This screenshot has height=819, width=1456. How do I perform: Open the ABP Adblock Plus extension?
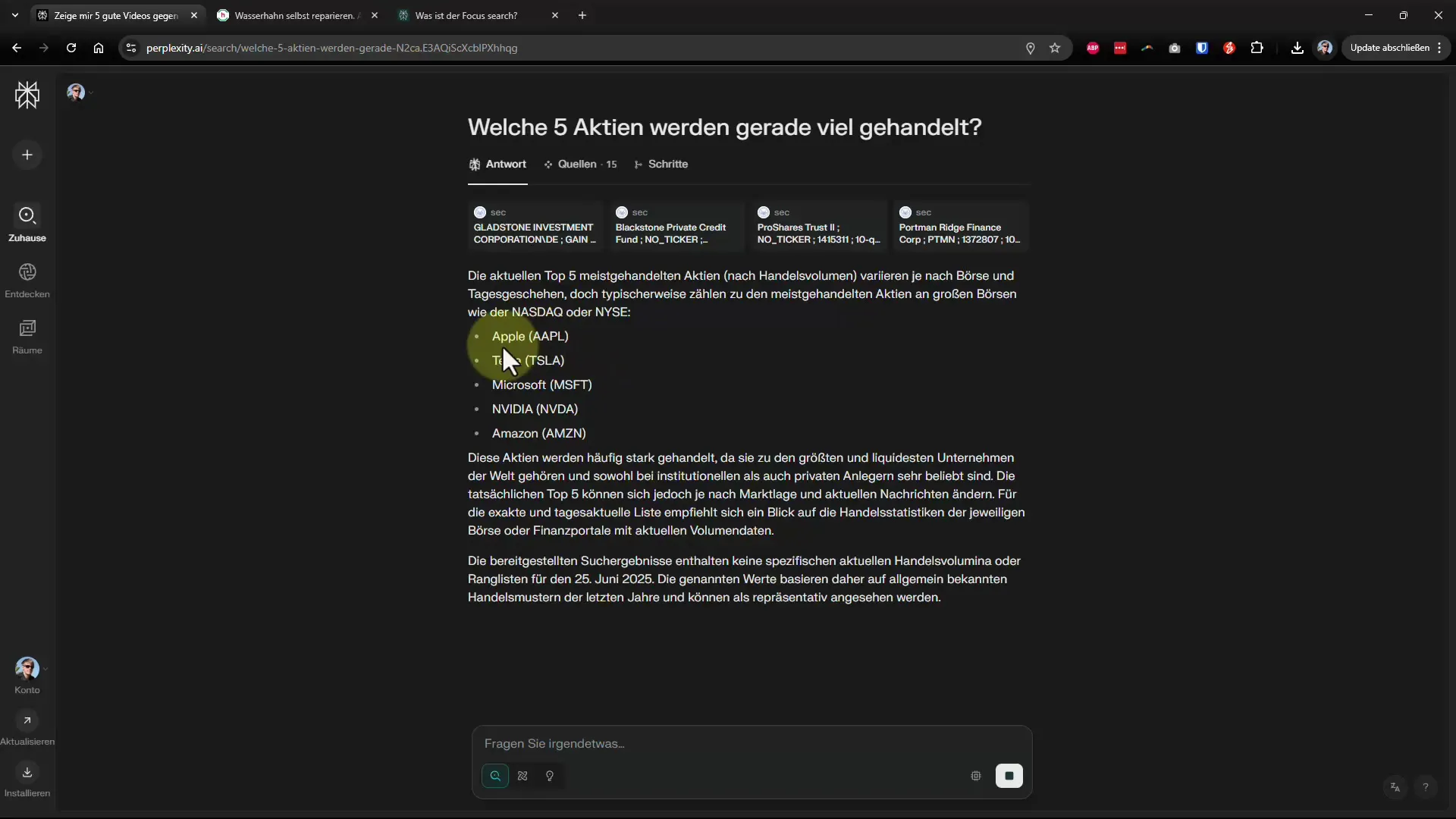tap(1093, 48)
